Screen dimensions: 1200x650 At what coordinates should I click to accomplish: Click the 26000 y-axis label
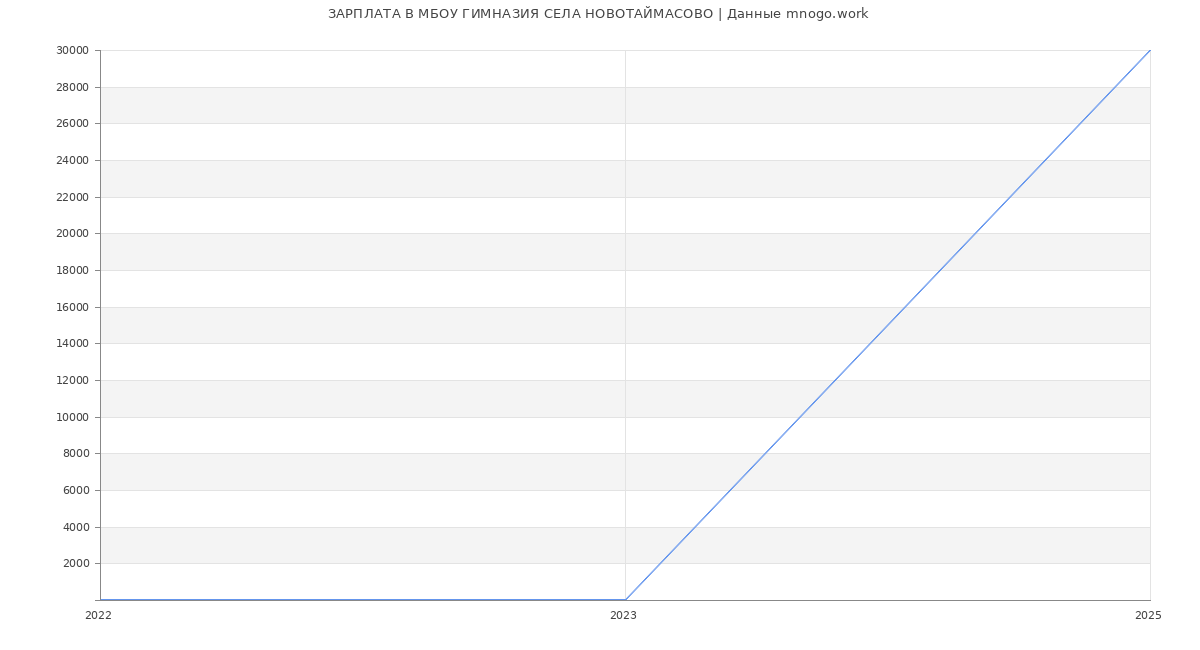pos(72,124)
